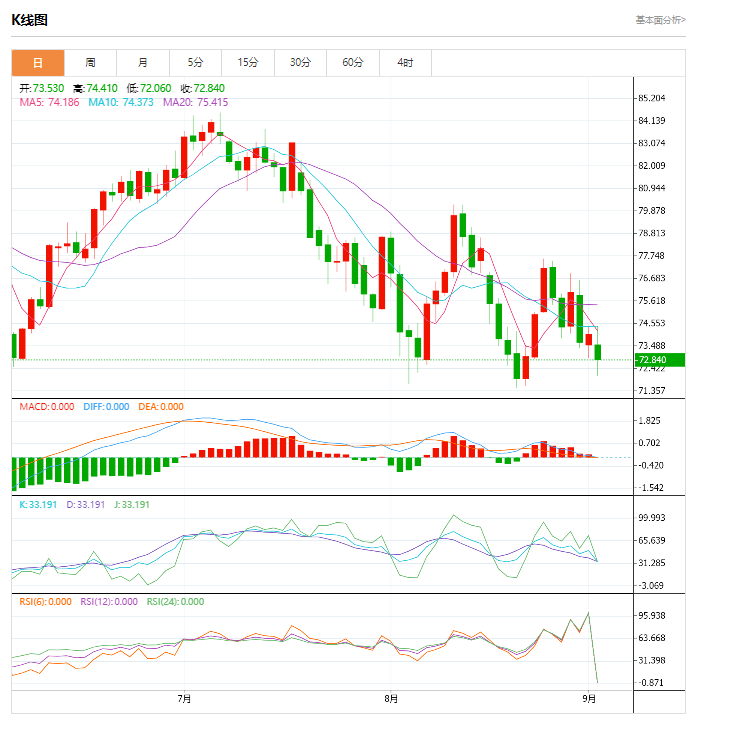Click the 收:72.840 close price
742x747 pixels.
pos(203,89)
